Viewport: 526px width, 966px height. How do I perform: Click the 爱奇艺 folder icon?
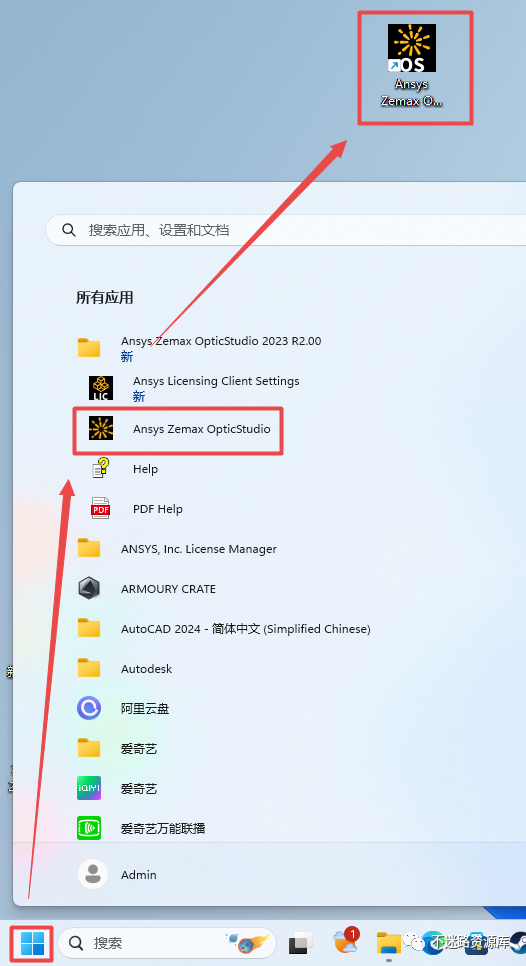89,748
